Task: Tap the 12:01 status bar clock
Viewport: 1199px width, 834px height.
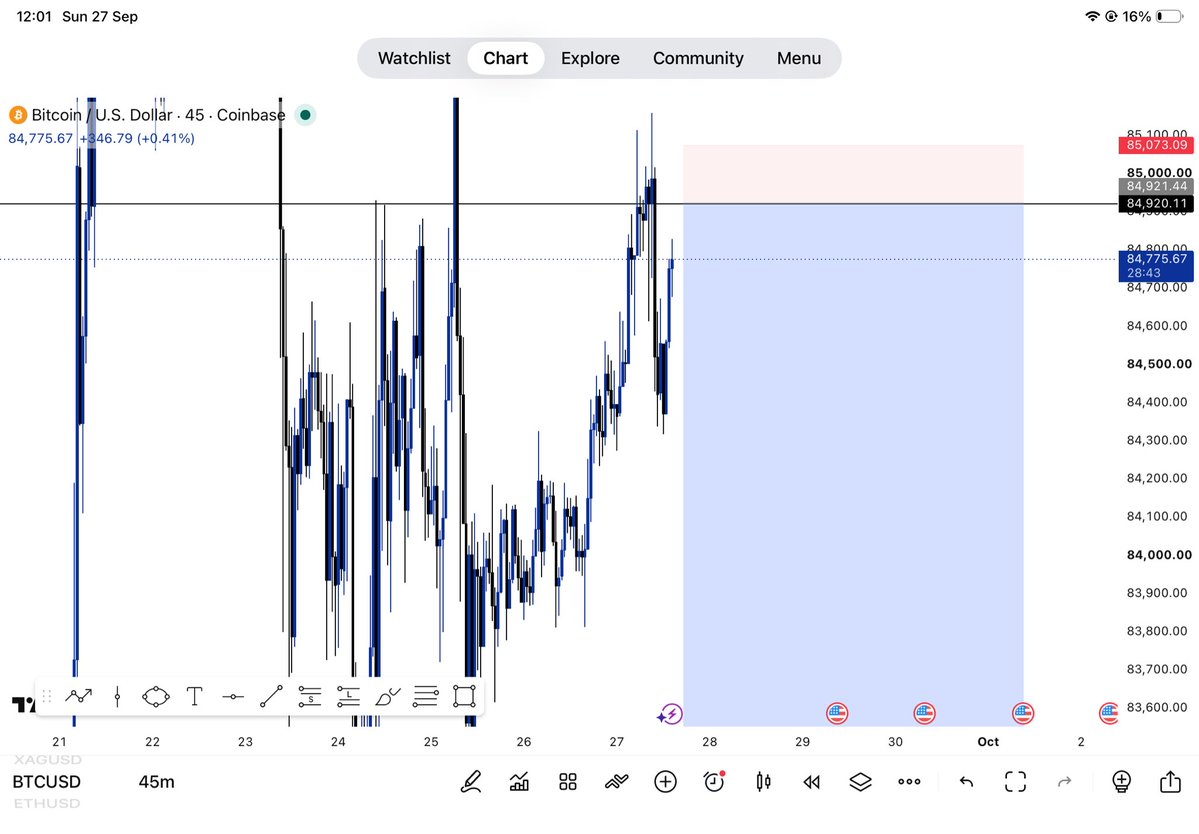Action: pyautogui.click(x=34, y=16)
